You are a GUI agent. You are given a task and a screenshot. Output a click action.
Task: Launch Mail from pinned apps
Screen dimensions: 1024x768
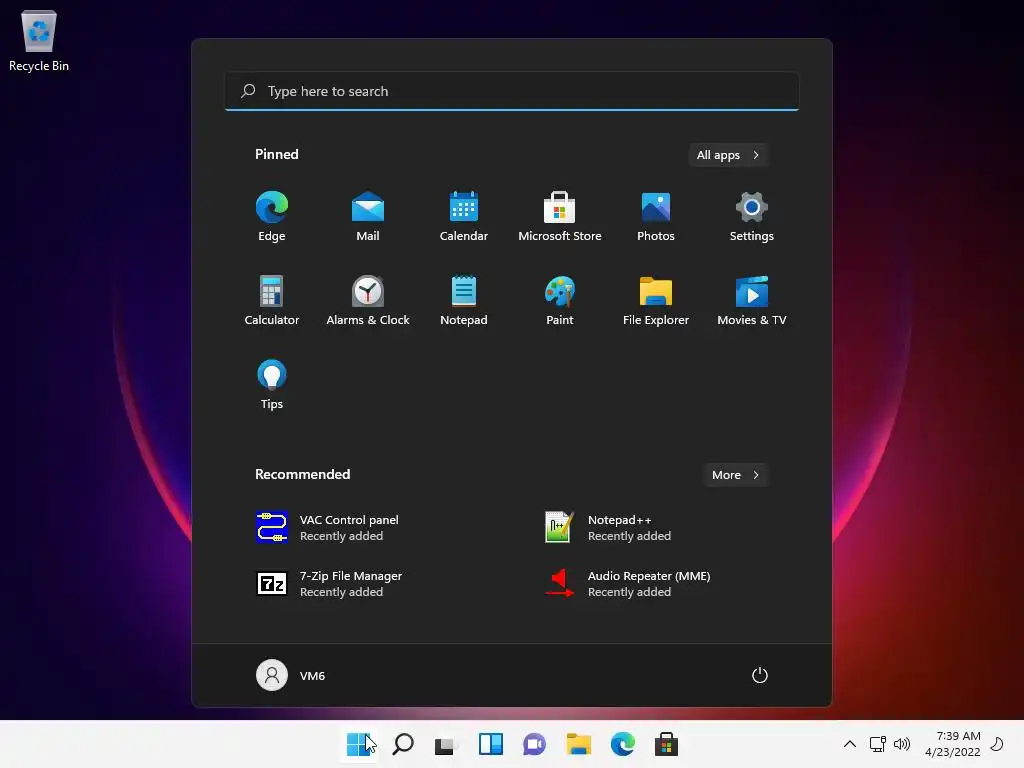pyautogui.click(x=368, y=216)
